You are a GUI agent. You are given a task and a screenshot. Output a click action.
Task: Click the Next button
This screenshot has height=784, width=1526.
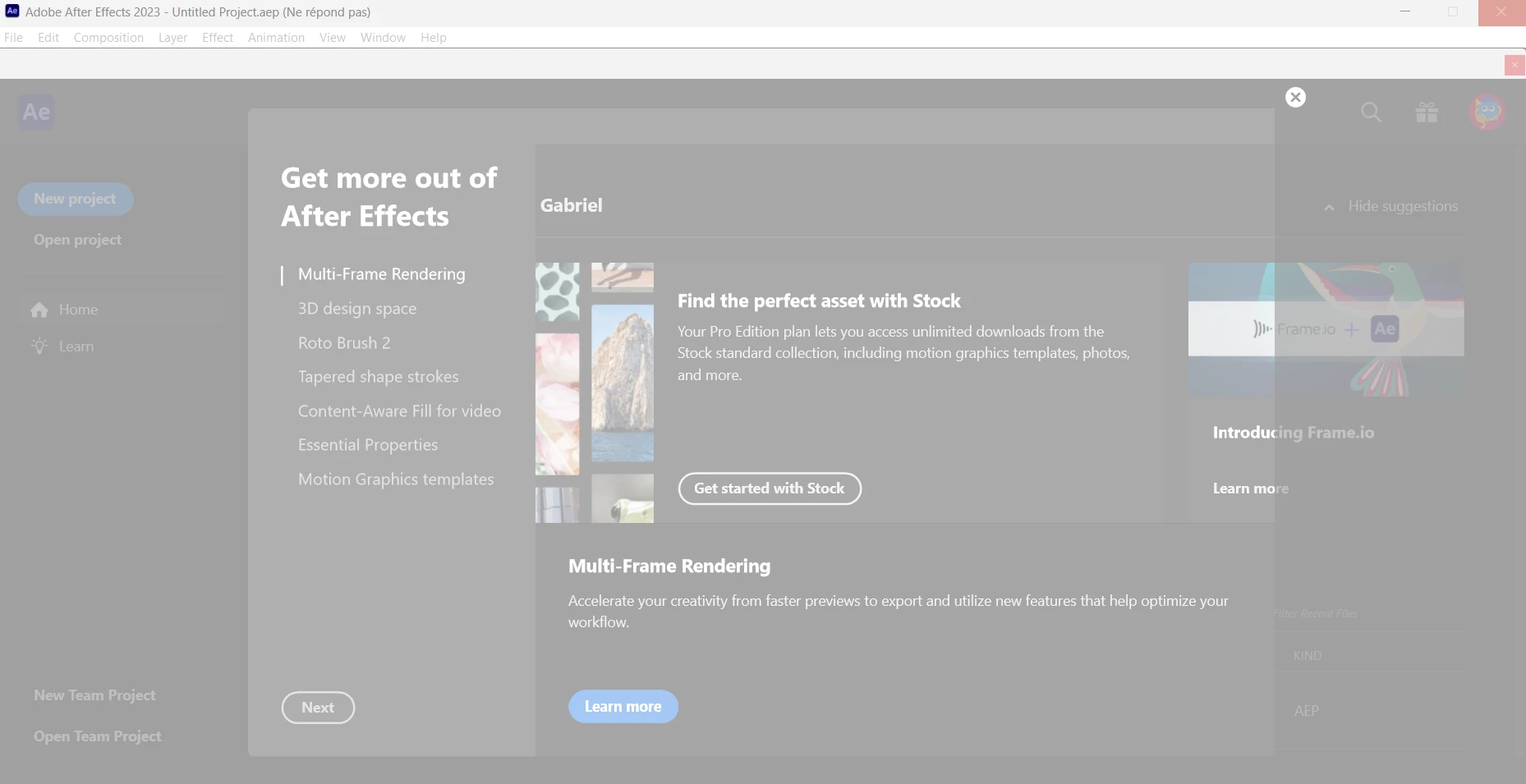(318, 708)
